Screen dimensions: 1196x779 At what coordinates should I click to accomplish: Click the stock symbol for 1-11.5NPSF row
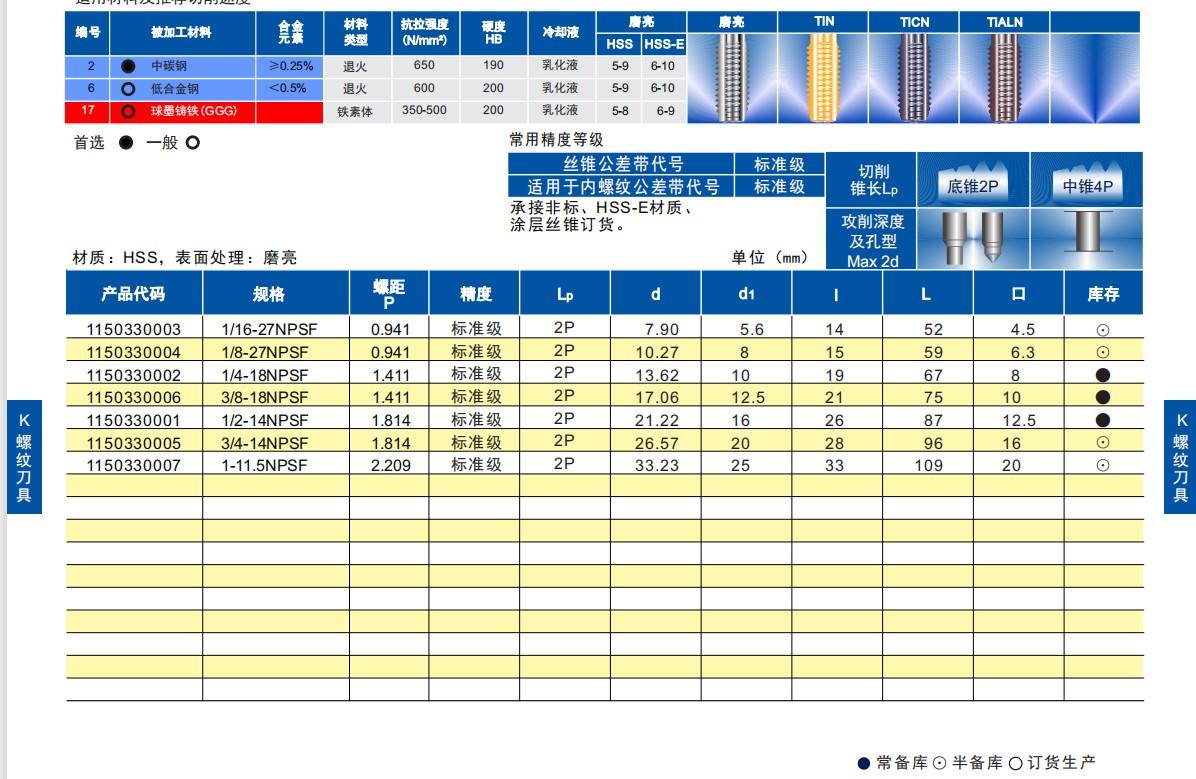(x=1103, y=465)
